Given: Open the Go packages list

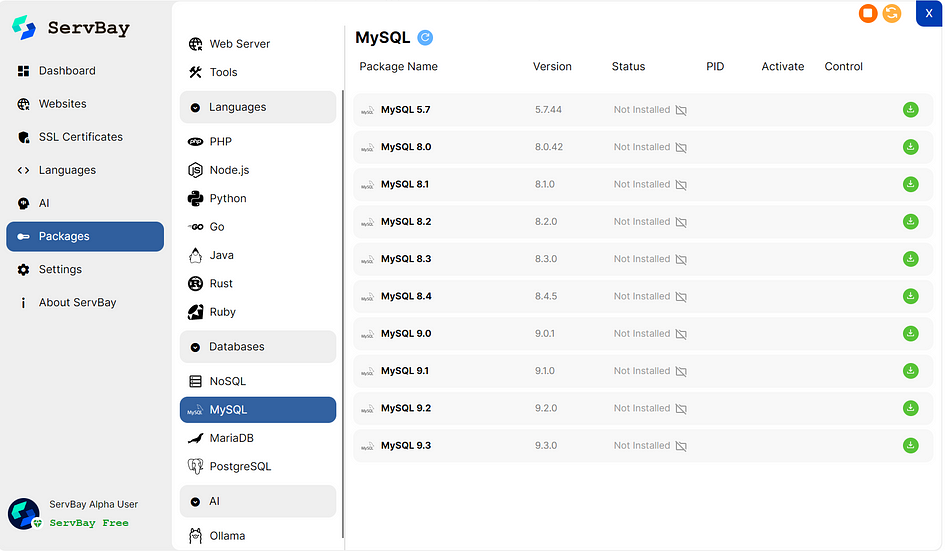Looking at the screenshot, I should 258,227.
